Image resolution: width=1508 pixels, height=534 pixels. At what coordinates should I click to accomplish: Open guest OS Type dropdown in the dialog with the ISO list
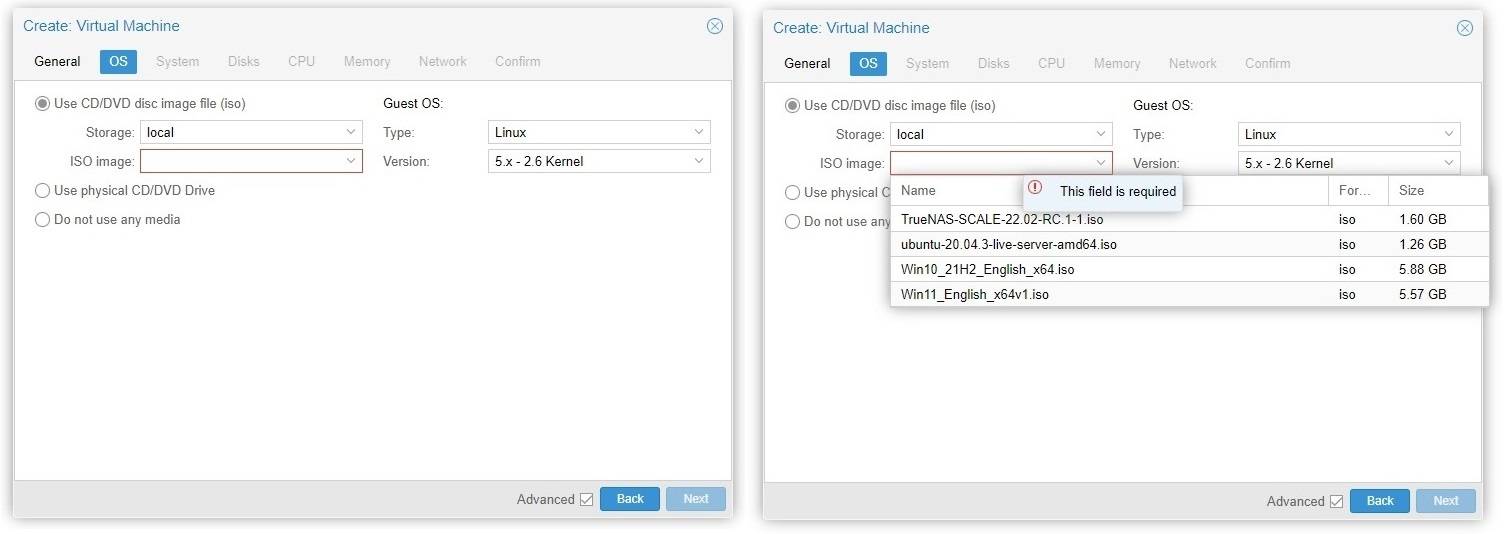pos(1449,134)
